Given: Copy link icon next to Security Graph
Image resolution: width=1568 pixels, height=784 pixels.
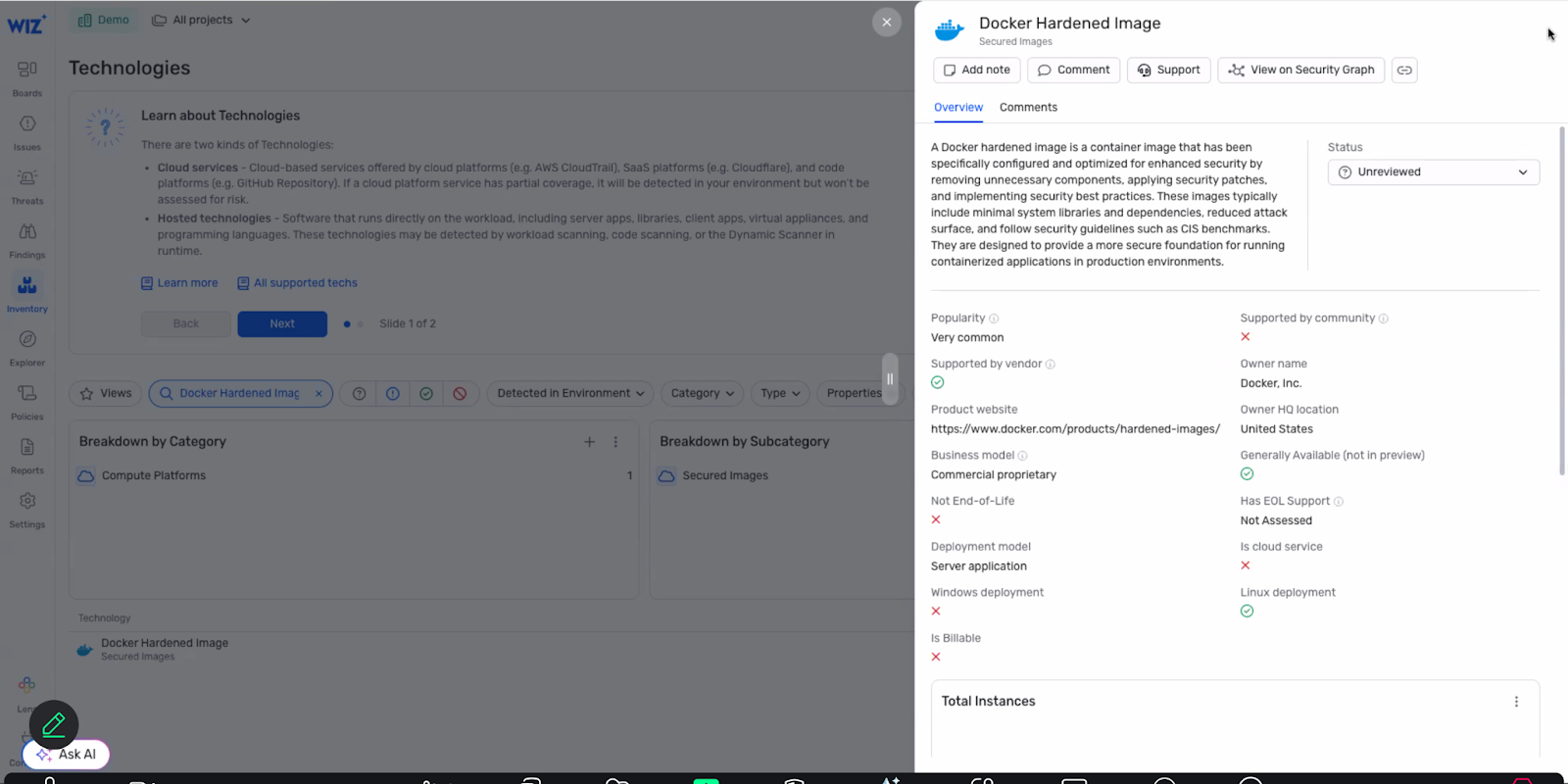Looking at the screenshot, I should coord(1404,71).
